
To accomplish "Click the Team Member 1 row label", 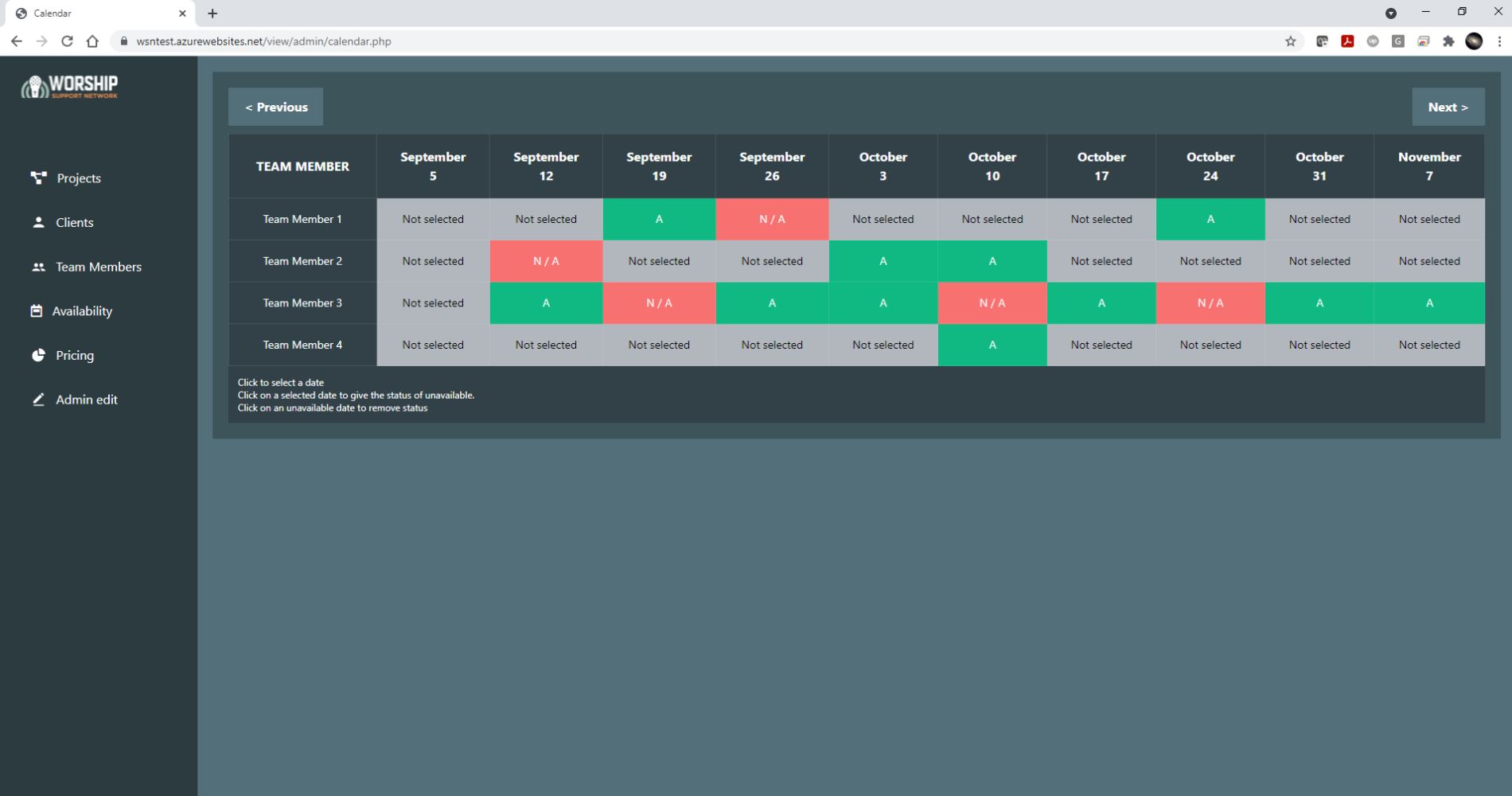I will pos(302,220).
